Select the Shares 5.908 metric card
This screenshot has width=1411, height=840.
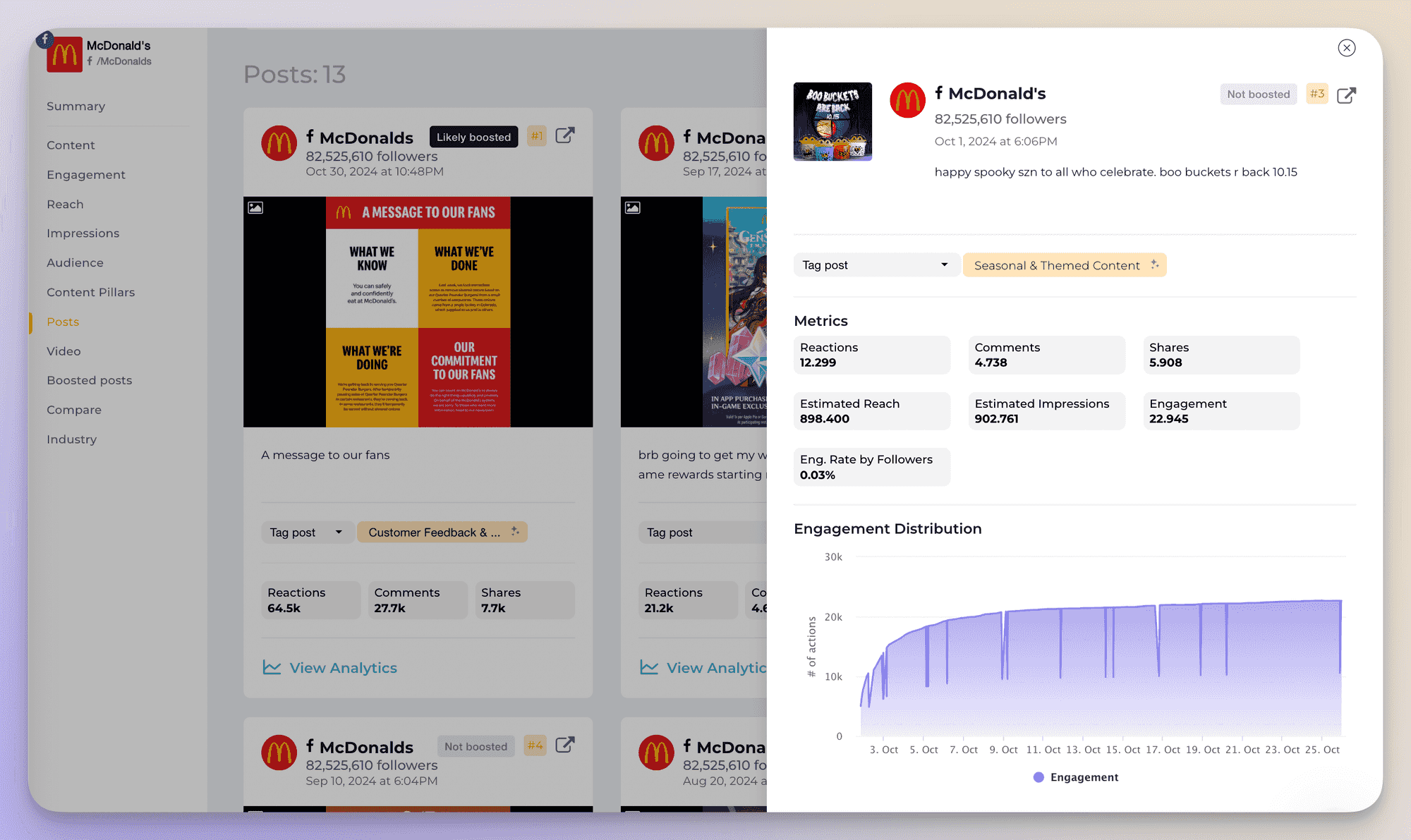click(1221, 355)
